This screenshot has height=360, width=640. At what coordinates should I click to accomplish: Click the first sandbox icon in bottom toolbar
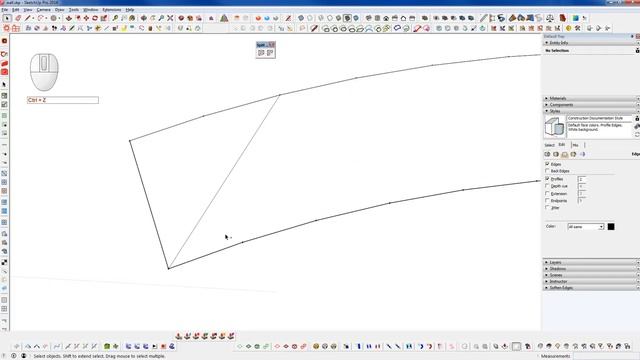coord(178,336)
